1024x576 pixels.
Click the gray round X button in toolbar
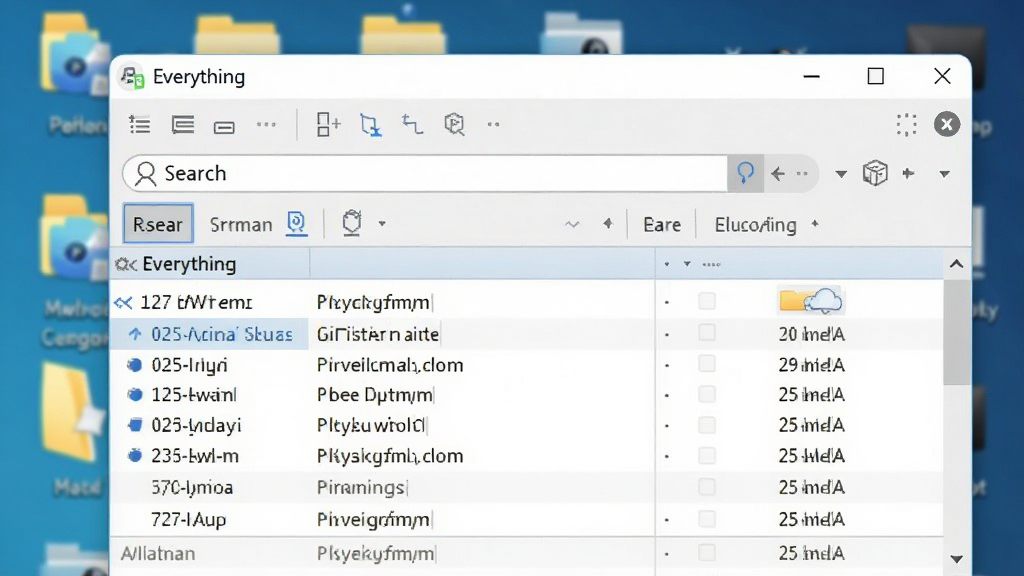946,124
